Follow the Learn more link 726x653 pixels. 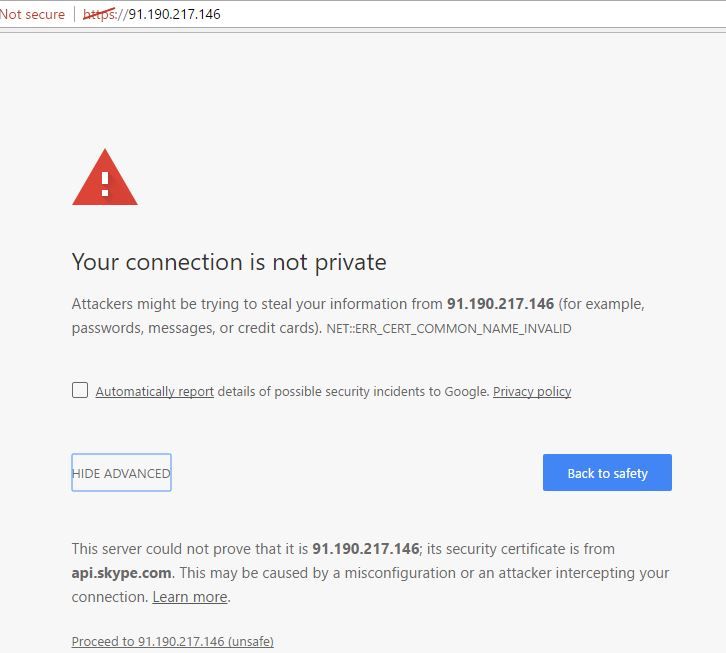coord(190,597)
